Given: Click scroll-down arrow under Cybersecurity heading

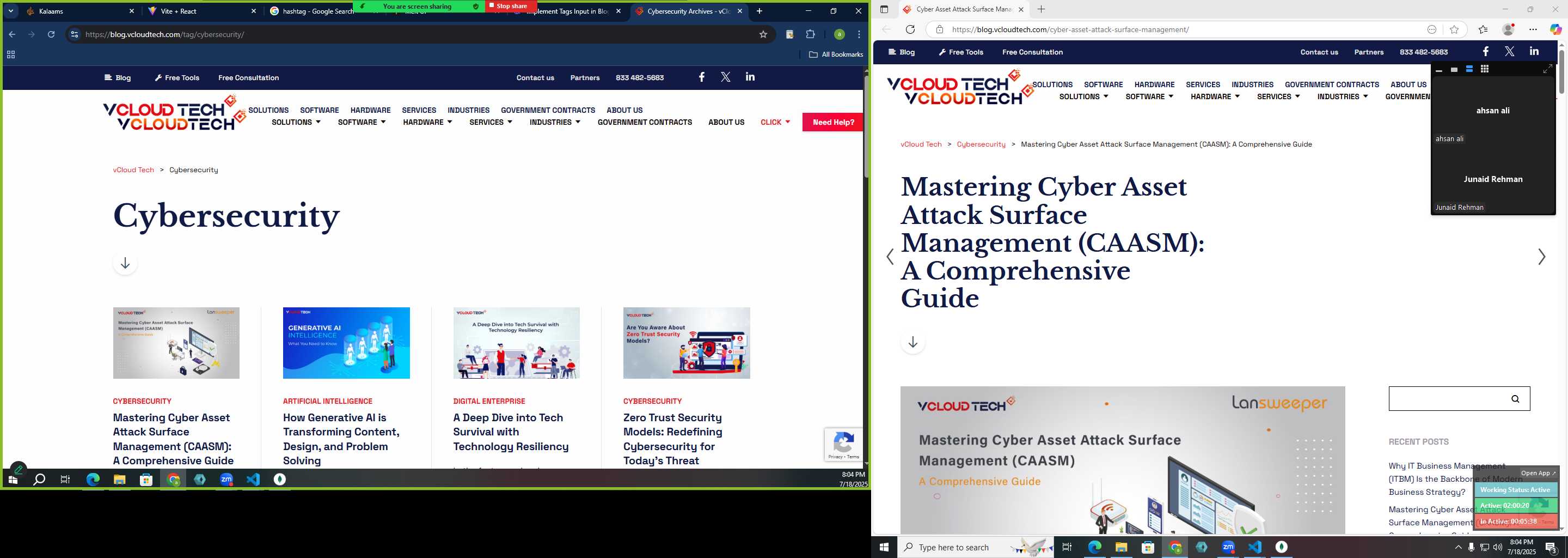Looking at the screenshot, I should [x=125, y=263].
